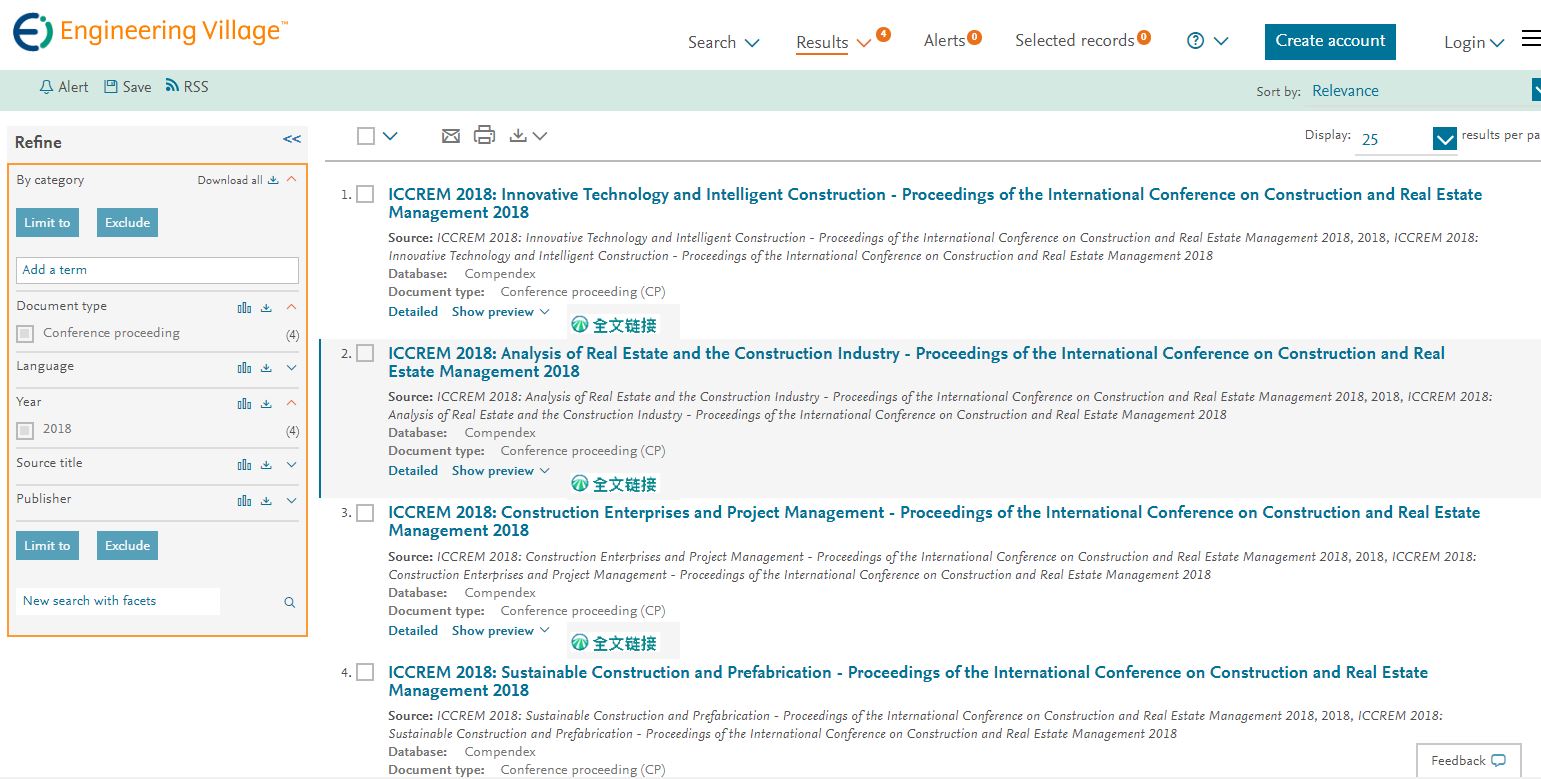
Task: Show preview for result 2
Action: pos(501,471)
